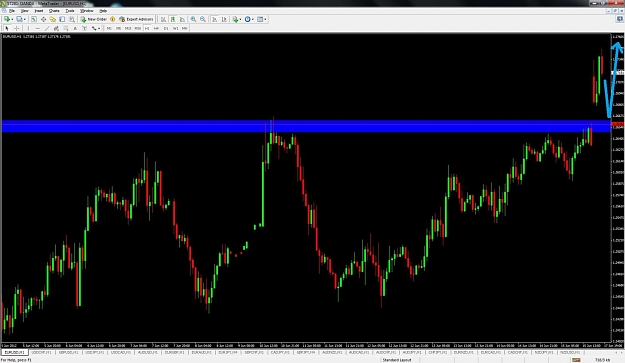Open the AUDUSD,H1 chart tab
Viewport: 625px width, 363px height.
tap(148, 353)
